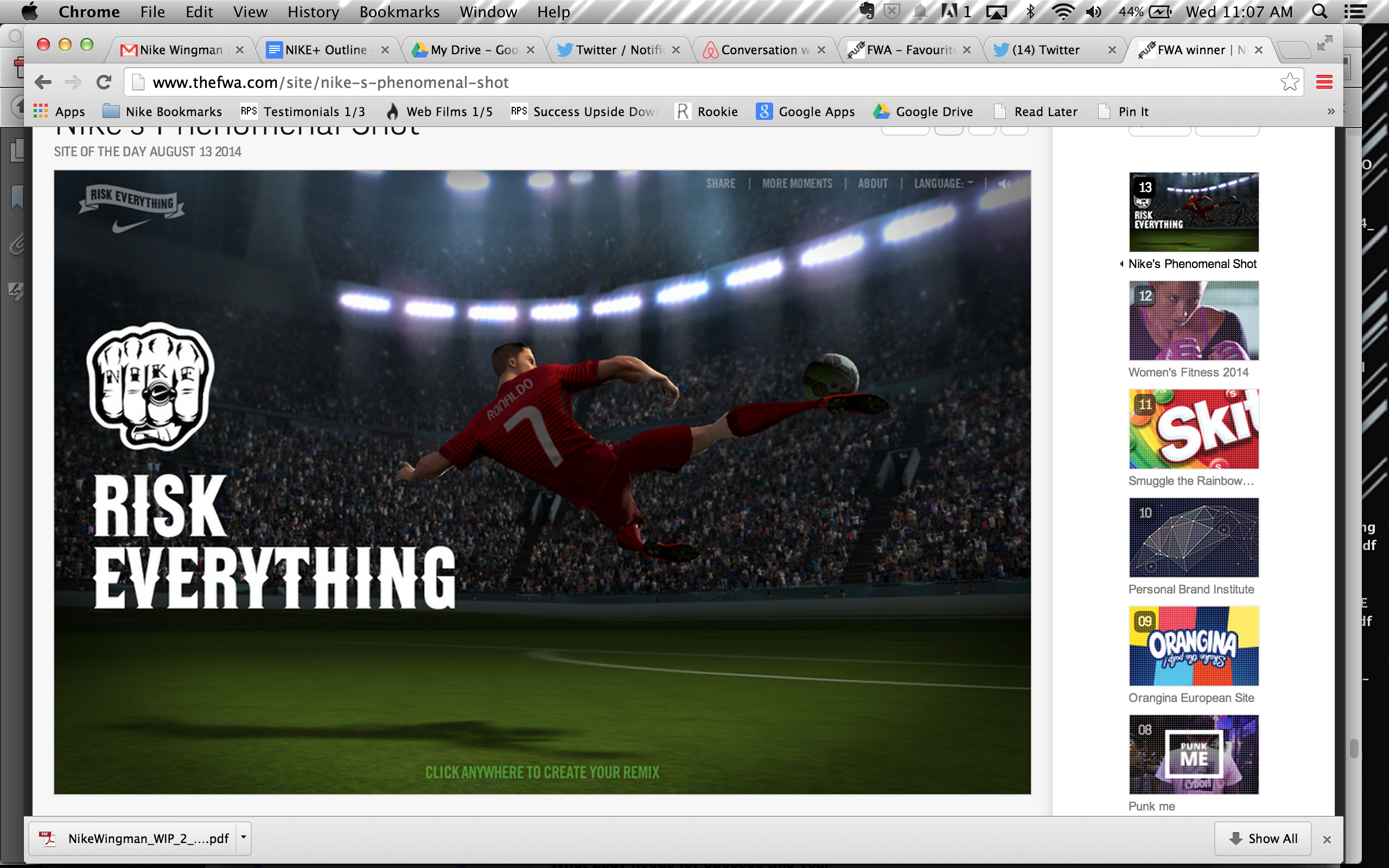Switch to the NIKE+ Outline tab
Image resolution: width=1389 pixels, height=868 pixels.
tap(326, 50)
